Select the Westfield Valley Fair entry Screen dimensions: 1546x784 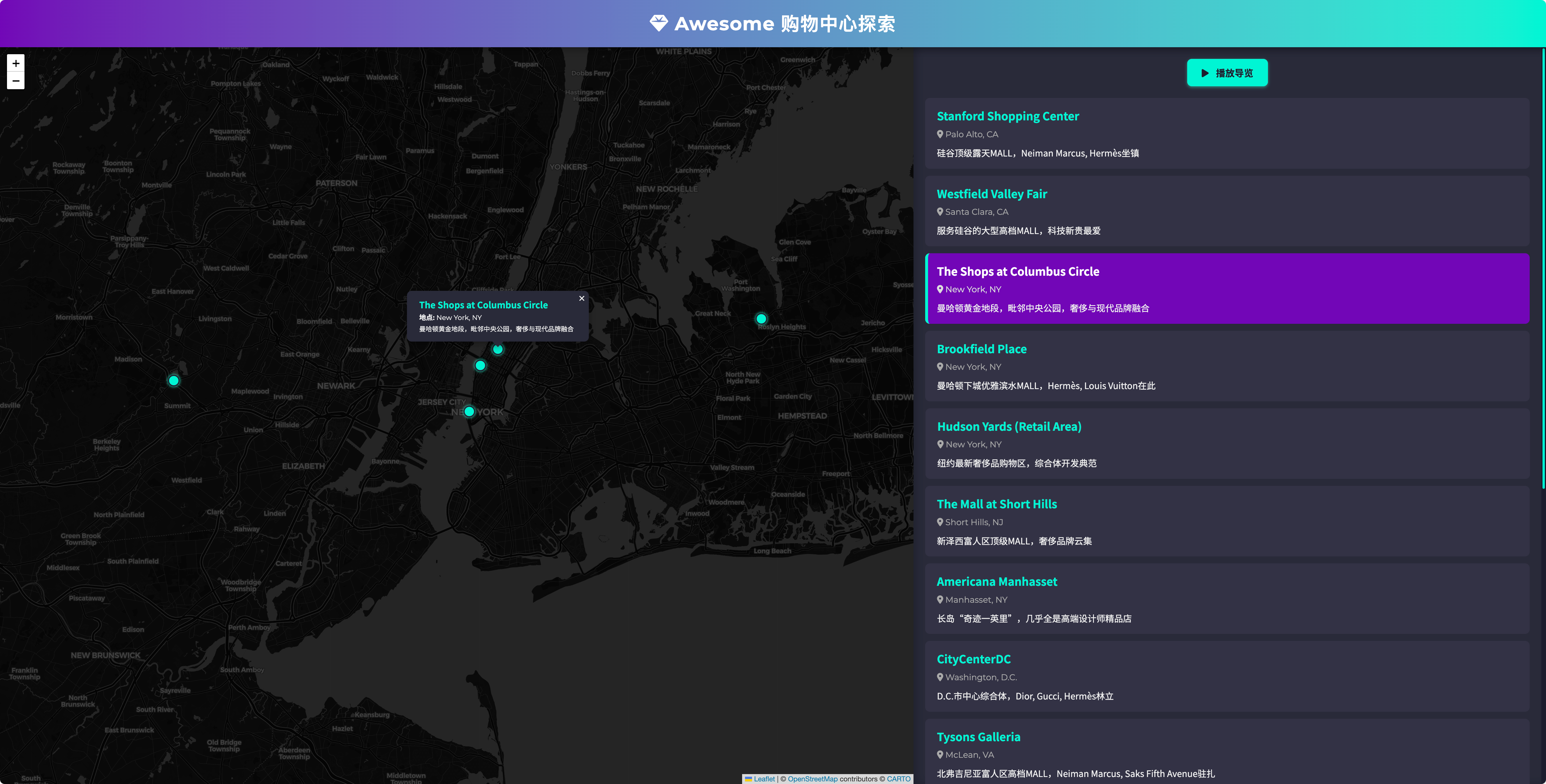[x=1227, y=211]
